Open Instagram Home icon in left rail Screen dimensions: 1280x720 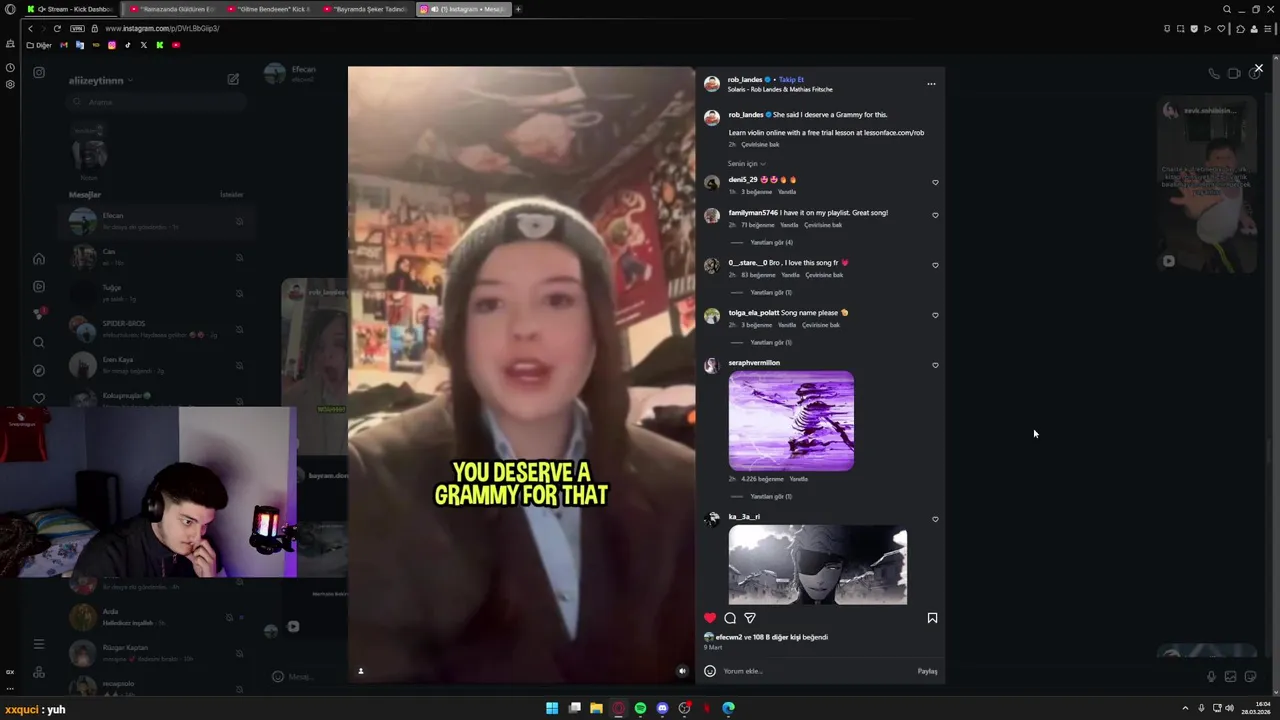(x=39, y=259)
